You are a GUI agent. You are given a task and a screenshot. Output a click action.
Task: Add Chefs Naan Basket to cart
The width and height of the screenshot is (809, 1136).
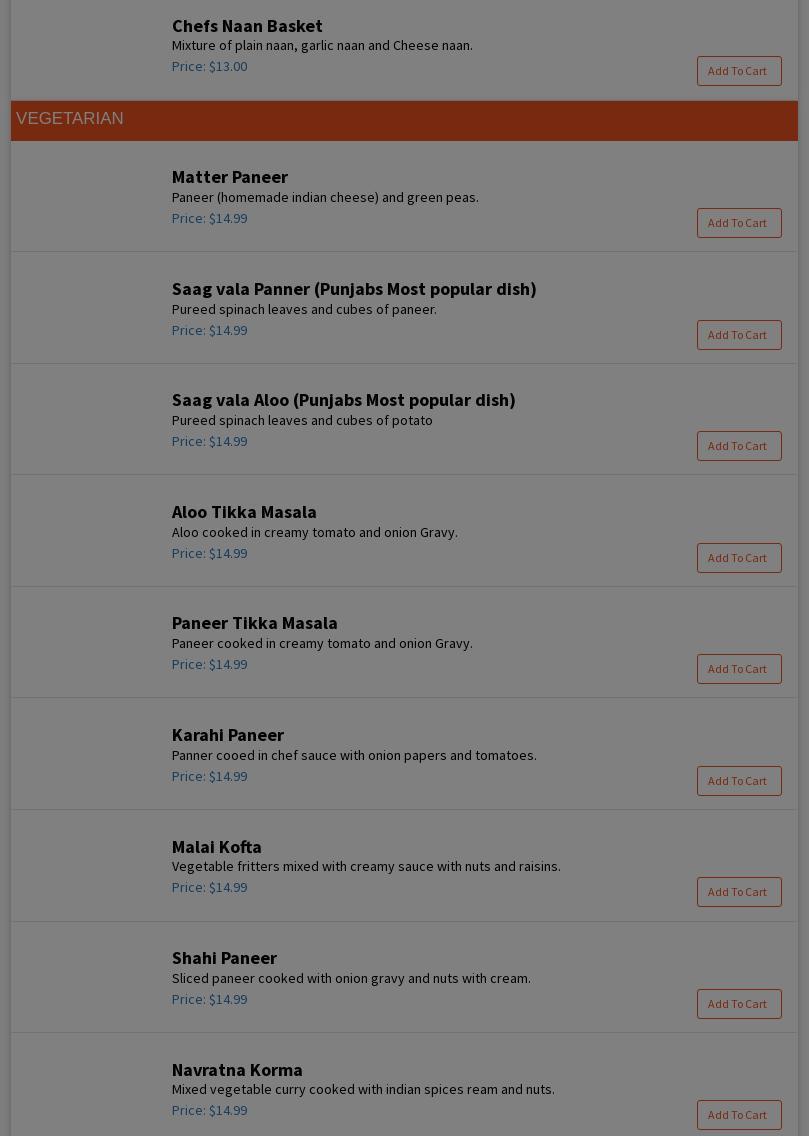738,71
